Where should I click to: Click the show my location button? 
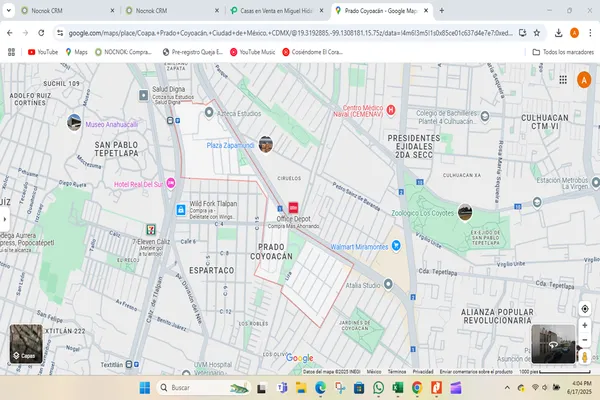click(x=585, y=309)
